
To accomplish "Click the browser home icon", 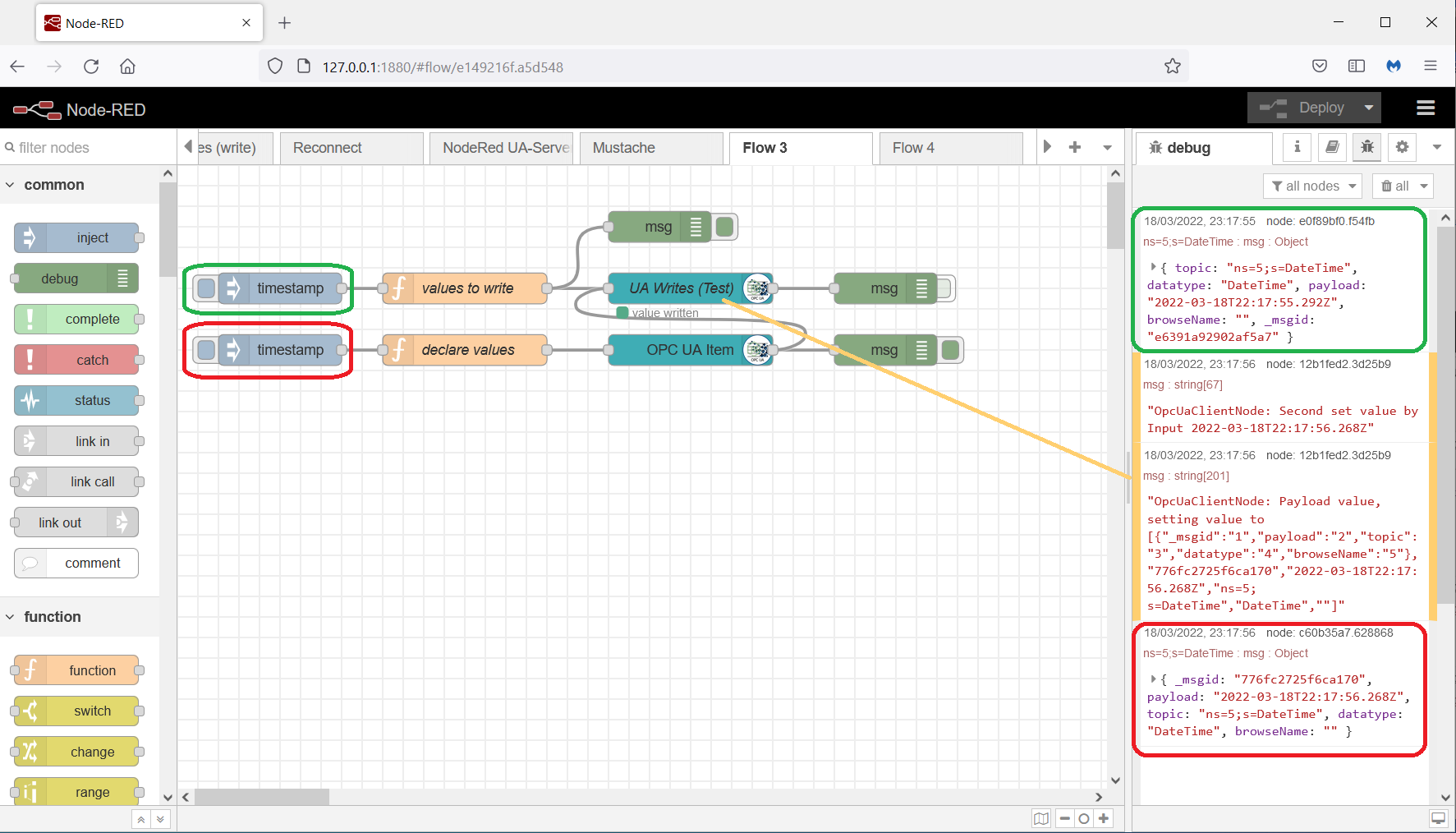I will pos(127,67).
